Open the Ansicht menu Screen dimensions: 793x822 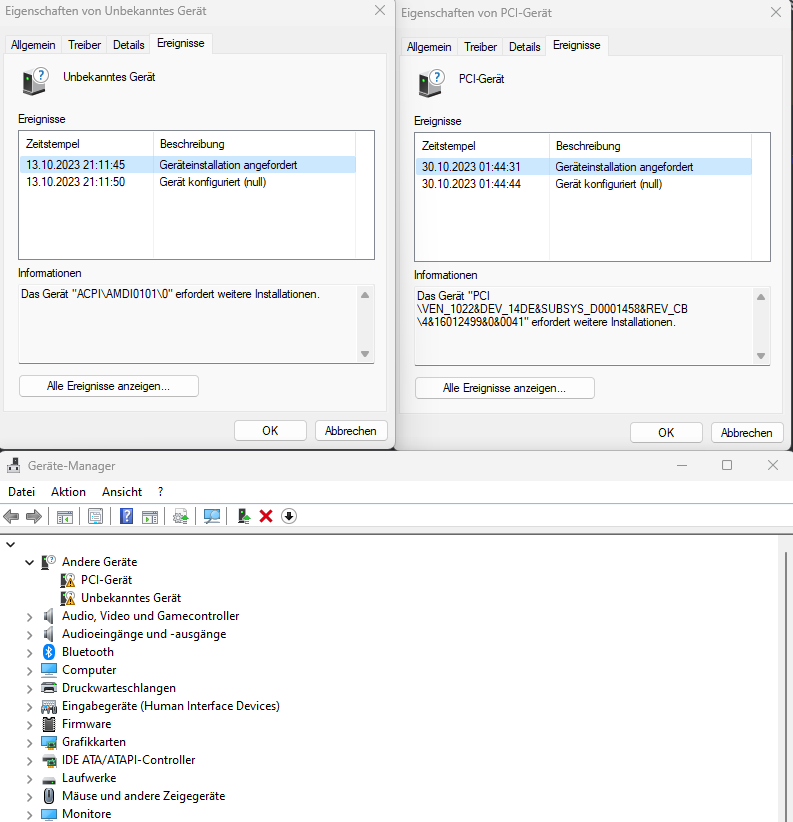pyautogui.click(x=122, y=492)
